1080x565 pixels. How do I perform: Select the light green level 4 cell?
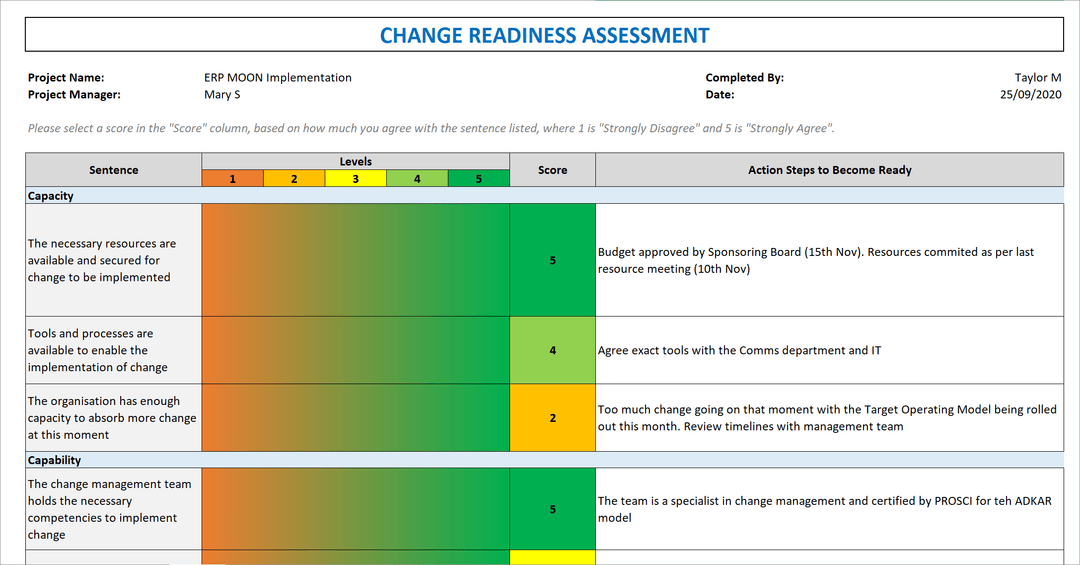[x=417, y=179]
